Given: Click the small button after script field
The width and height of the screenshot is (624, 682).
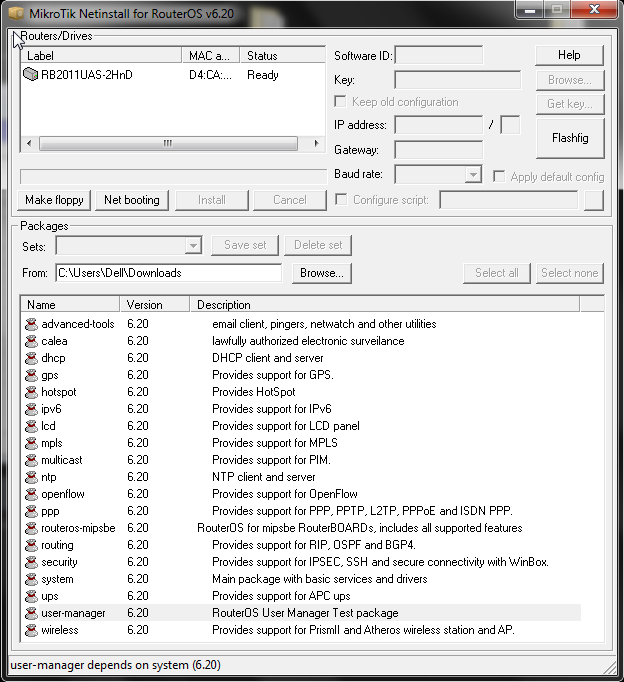Looking at the screenshot, I should 594,200.
